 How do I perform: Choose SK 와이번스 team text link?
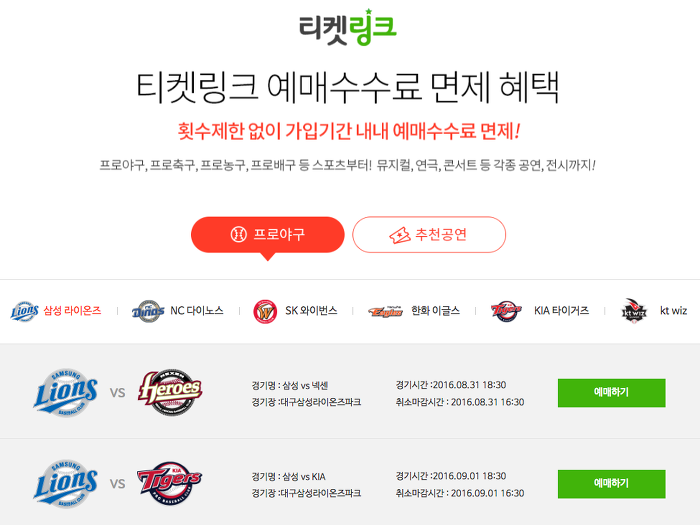pyautogui.click(x=311, y=311)
